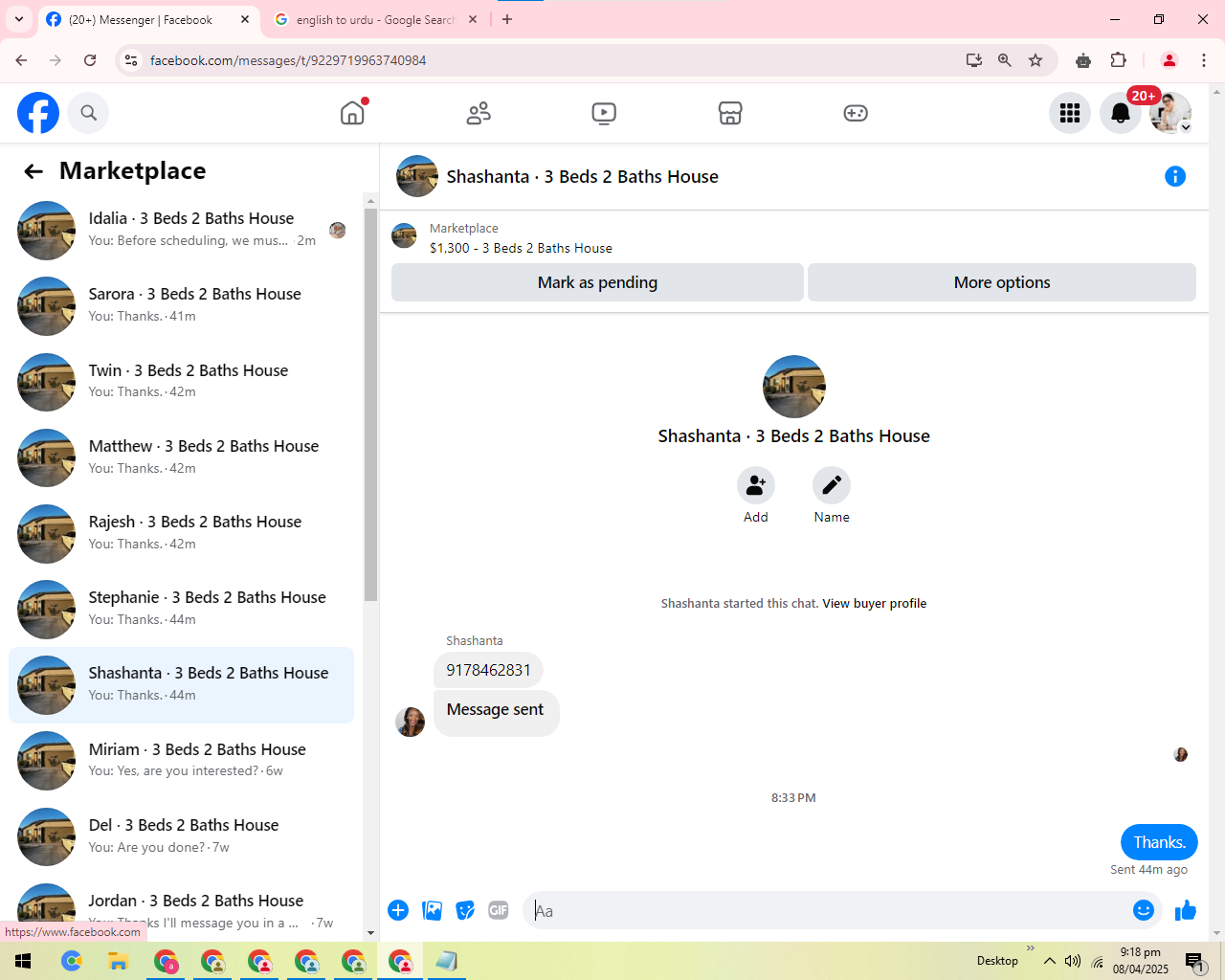Attach a photo file icon
This screenshot has width=1225, height=980.
click(433, 910)
